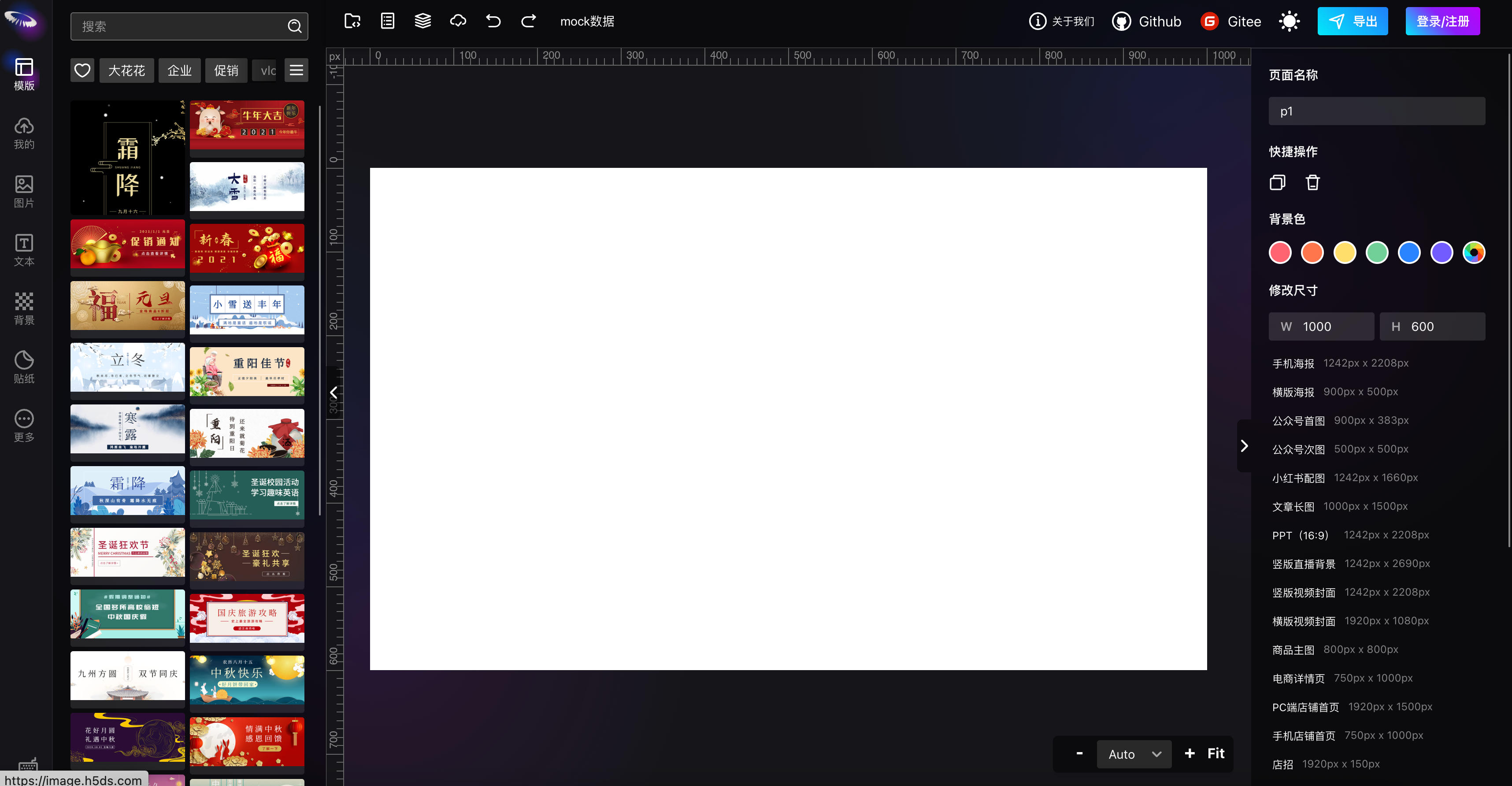The width and height of the screenshot is (1512, 786).
Task: Click the cloud save icon
Action: (x=458, y=21)
